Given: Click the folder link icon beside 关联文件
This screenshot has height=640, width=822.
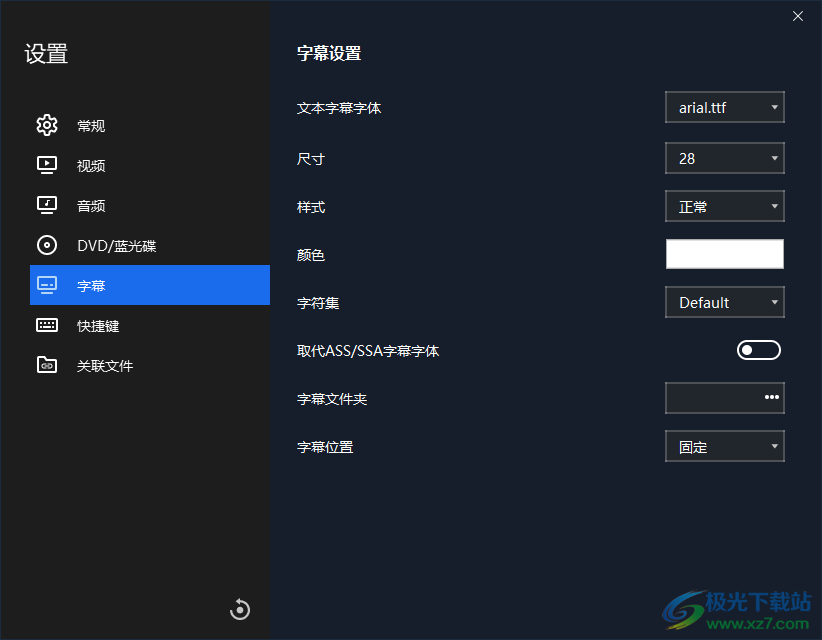Looking at the screenshot, I should point(47,365).
